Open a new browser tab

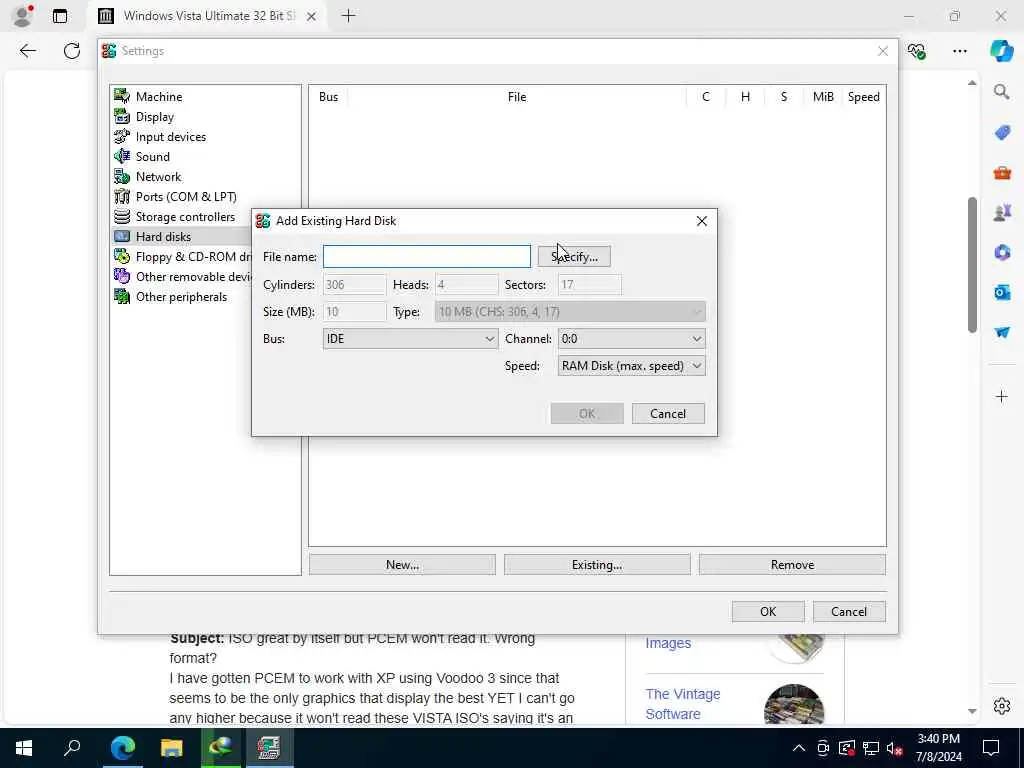click(x=349, y=16)
